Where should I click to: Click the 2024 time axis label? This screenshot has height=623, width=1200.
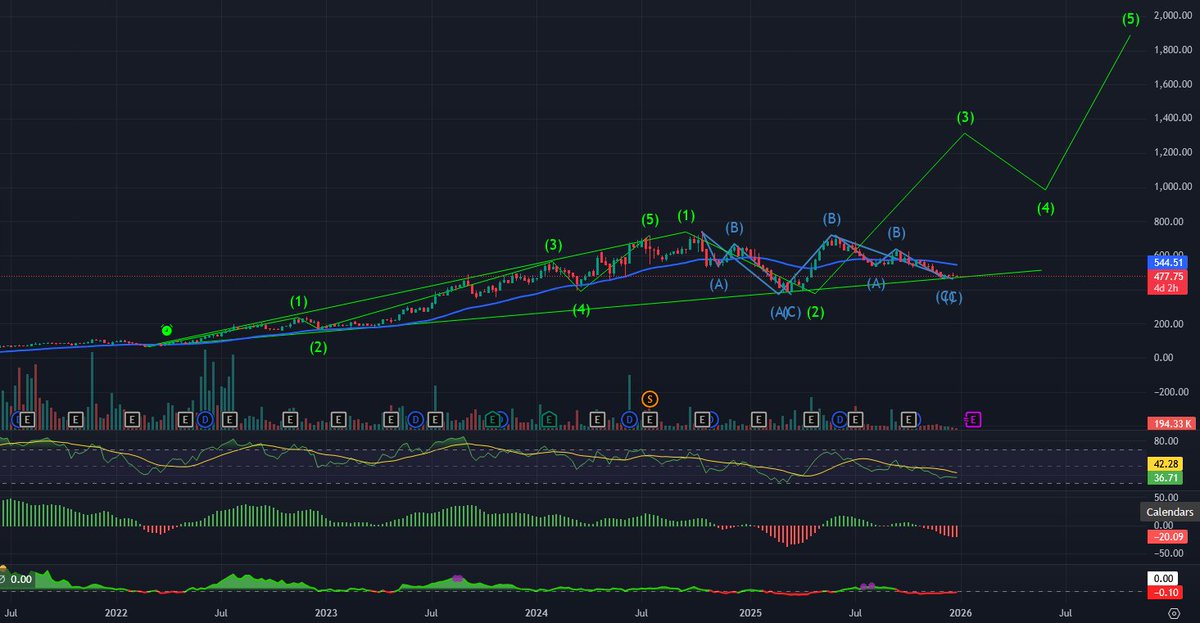(537, 611)
